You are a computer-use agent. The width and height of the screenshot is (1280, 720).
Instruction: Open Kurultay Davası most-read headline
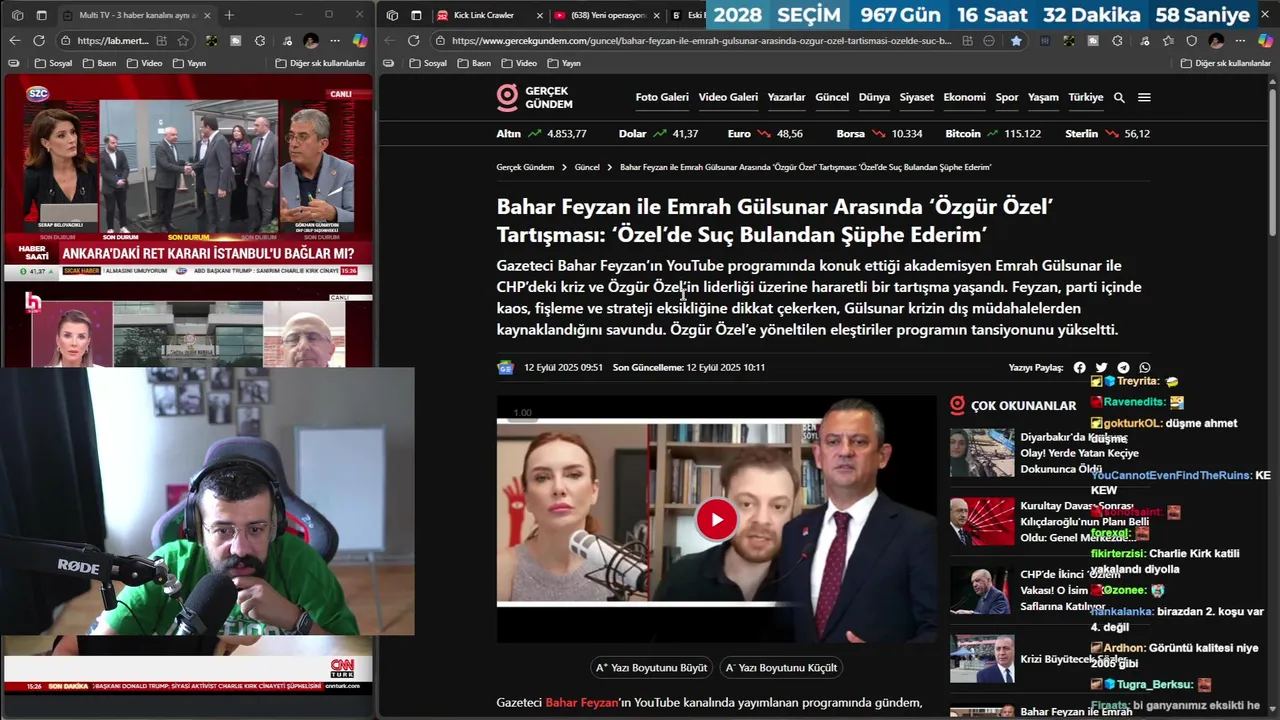point(1084,522)
